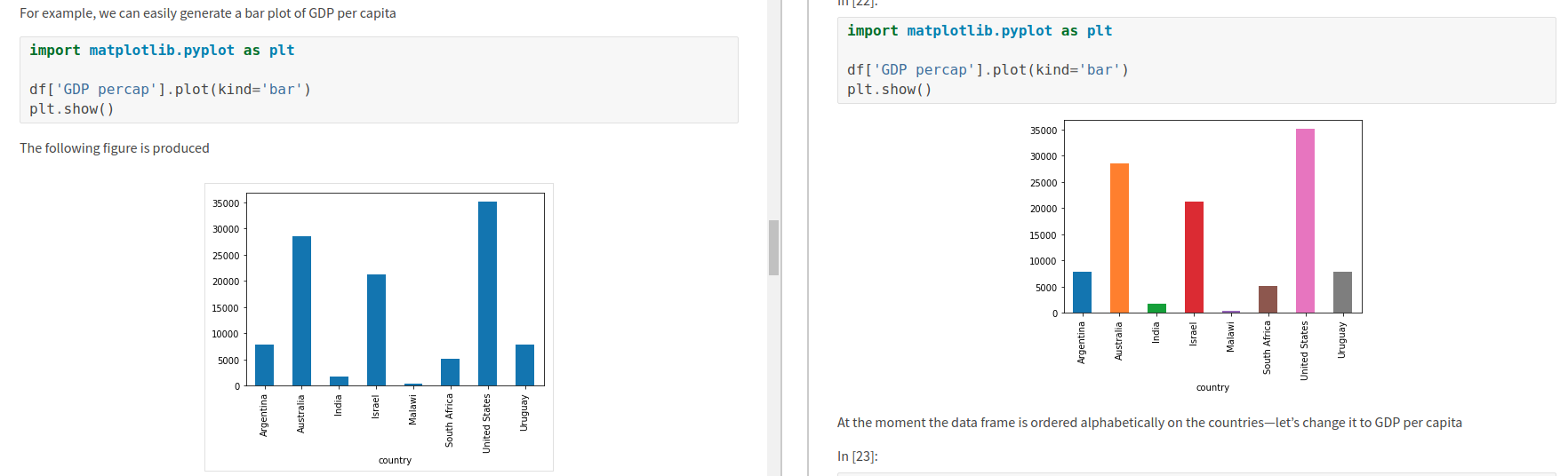This screenshot has height=476, width=1568.
Task: Click the 'United States' label in left chart
Action: click(x=487, y=424)
